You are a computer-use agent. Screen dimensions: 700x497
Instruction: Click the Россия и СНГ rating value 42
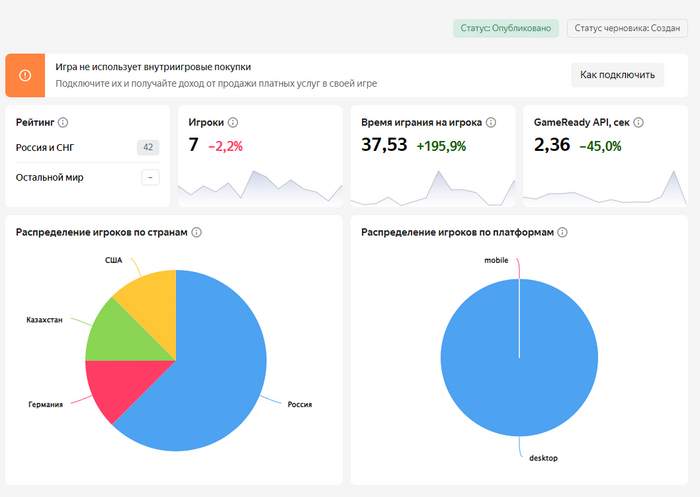pos(148,148)
